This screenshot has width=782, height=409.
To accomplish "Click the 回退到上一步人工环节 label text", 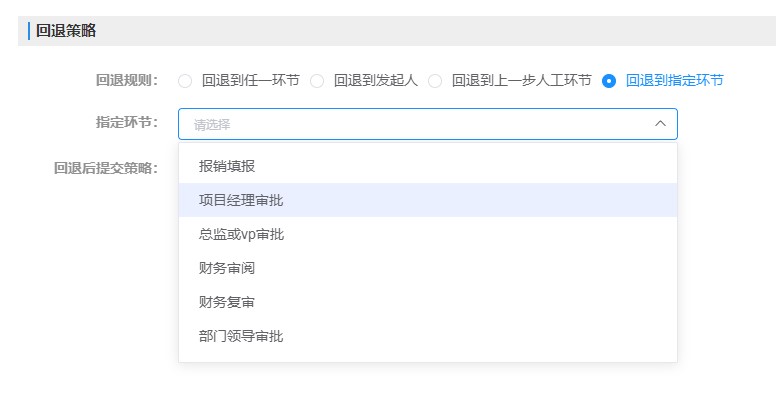I will [x=521, y=81].
